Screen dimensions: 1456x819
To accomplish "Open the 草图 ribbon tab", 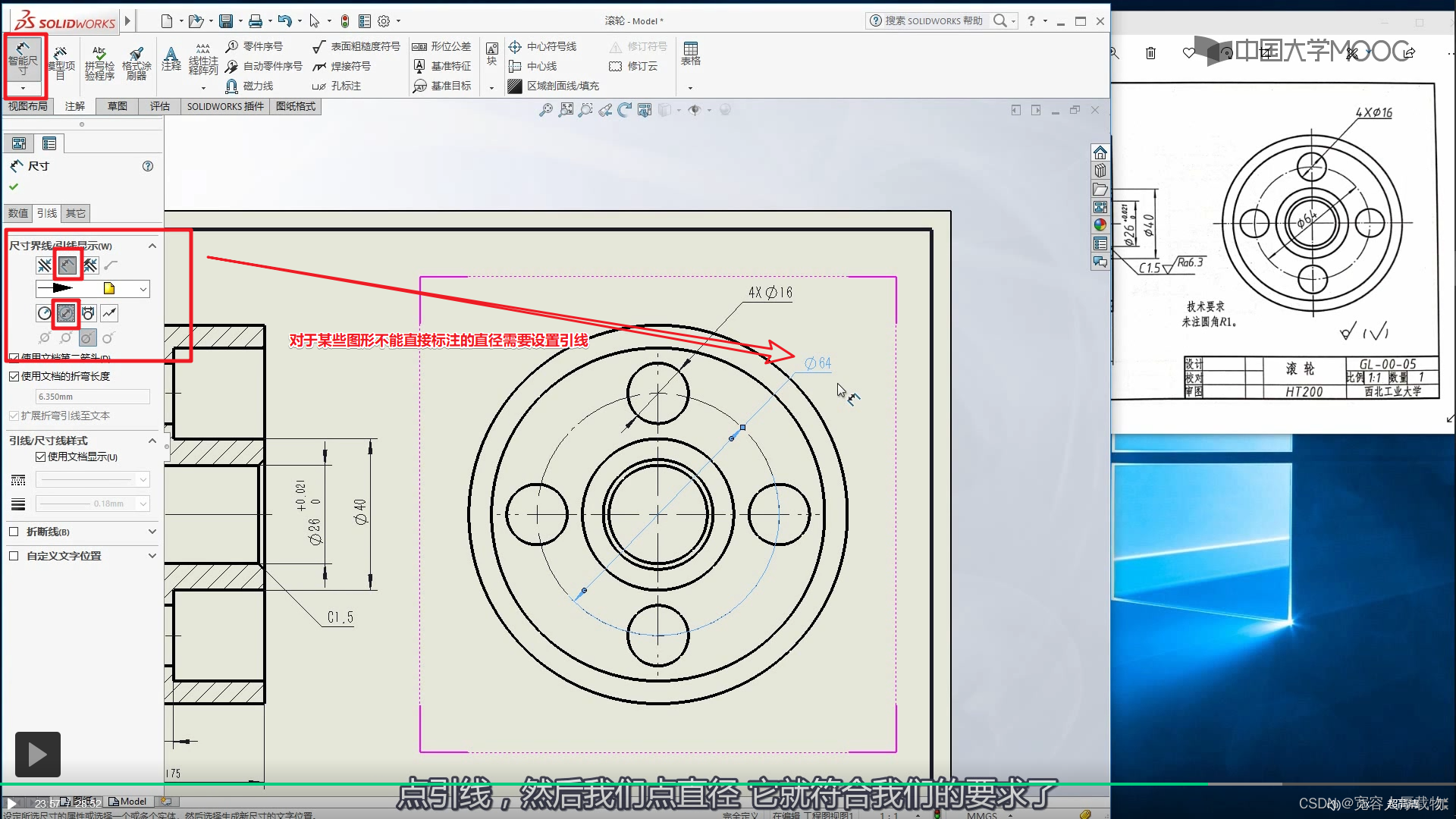I will (x=118, y=107).
